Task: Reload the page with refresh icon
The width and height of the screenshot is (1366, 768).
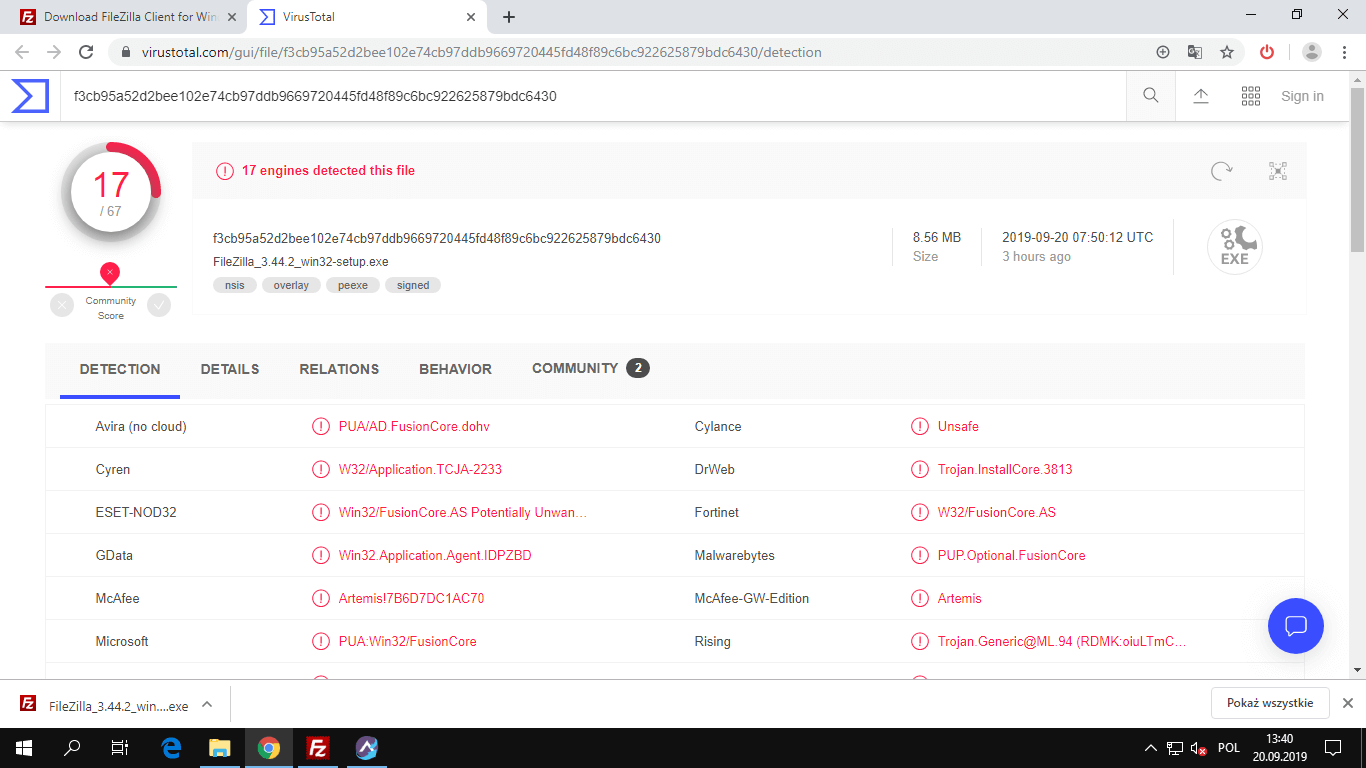Action: click(x=86, y=52)
